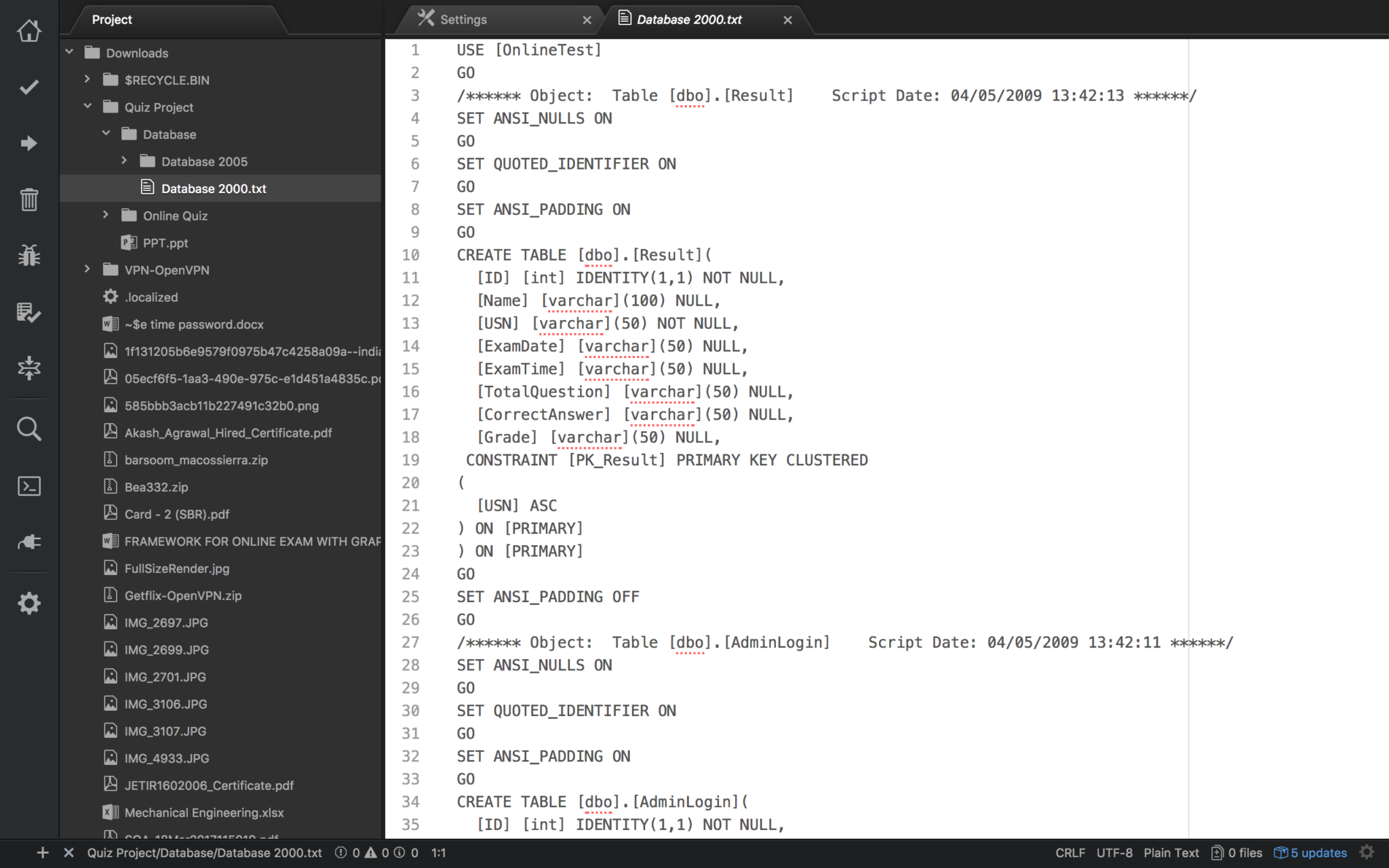Viewport: 1389px width, 868px height.
Task: Click the 5 updates notification badge
Action: 1312,852
